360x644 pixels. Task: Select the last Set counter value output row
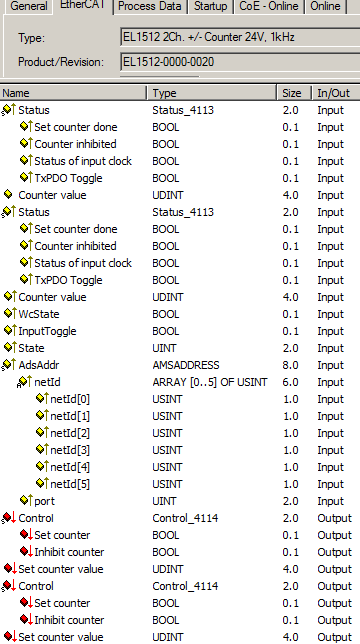coord(180,637)
